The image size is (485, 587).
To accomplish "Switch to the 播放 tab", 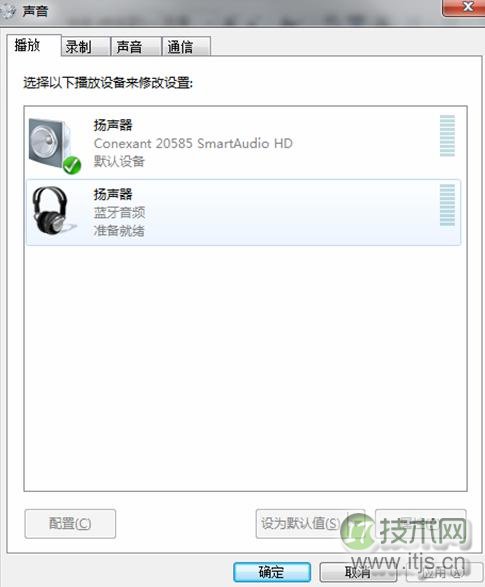I will 34,45.
